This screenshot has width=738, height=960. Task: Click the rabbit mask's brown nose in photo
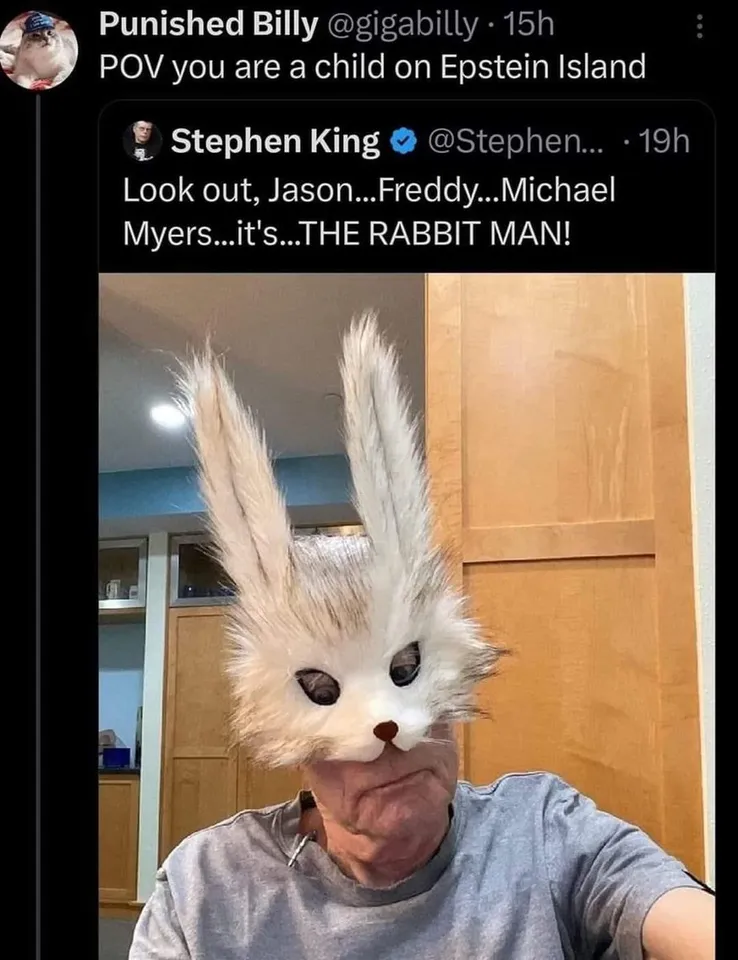point(385,730)
